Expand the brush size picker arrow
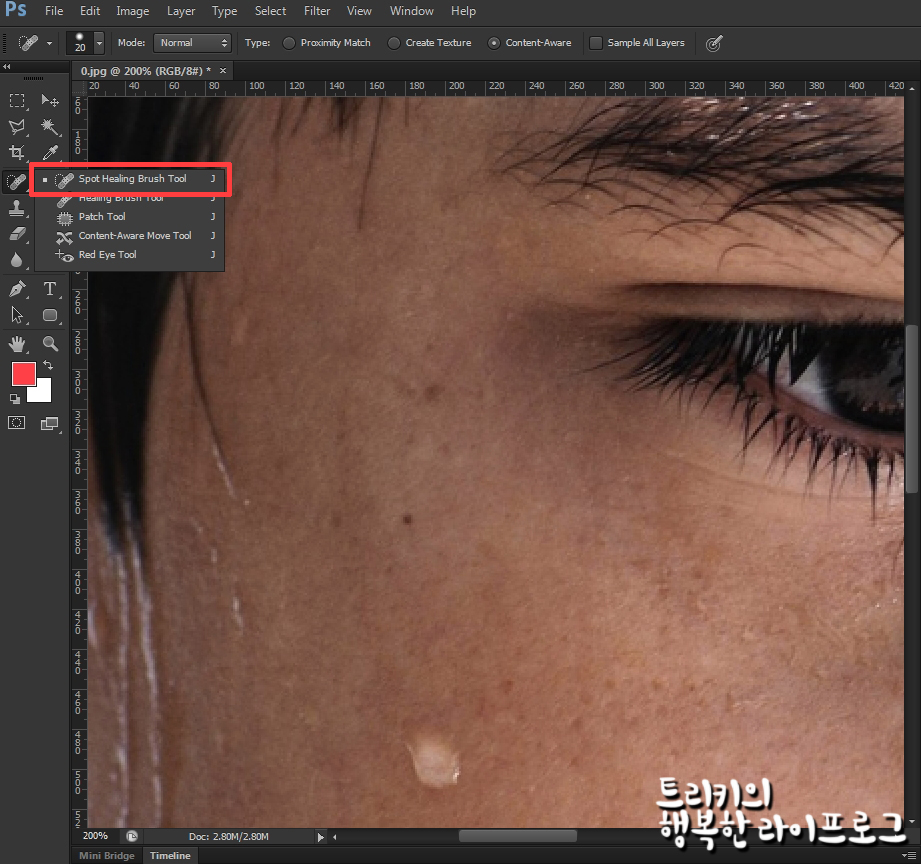The width and height of the screenshot is (921, 864). [x=99, y=43]
